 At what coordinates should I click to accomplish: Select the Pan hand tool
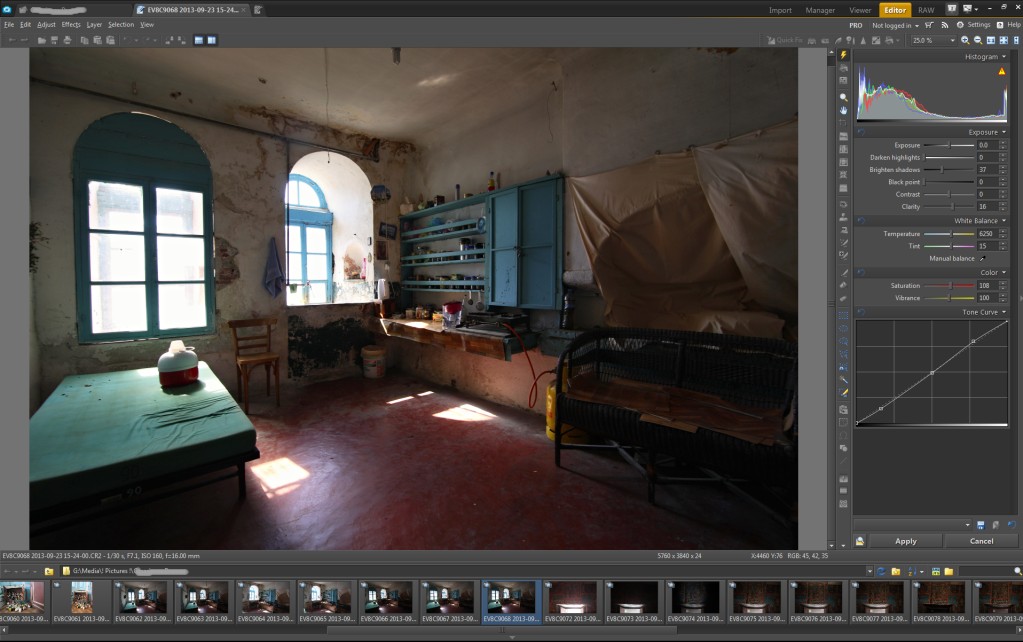844,110
